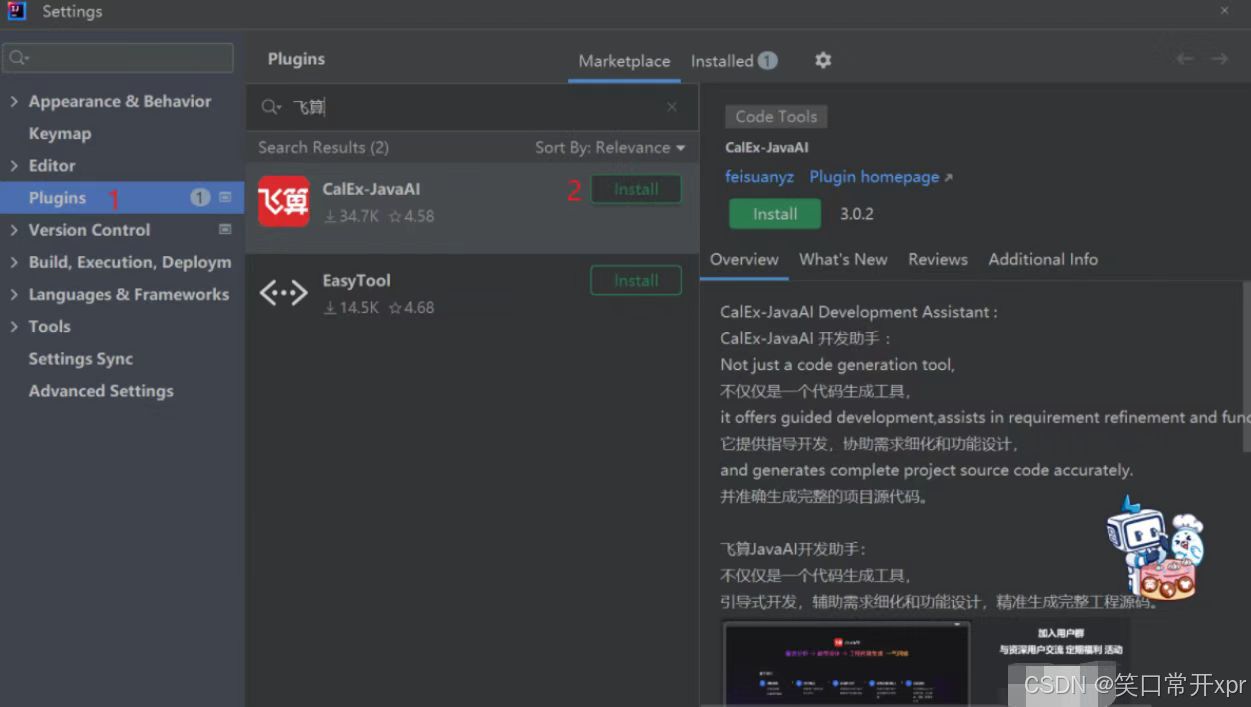
Task: Select Advanced Settings in the tree
Action: tap(101, 391)
